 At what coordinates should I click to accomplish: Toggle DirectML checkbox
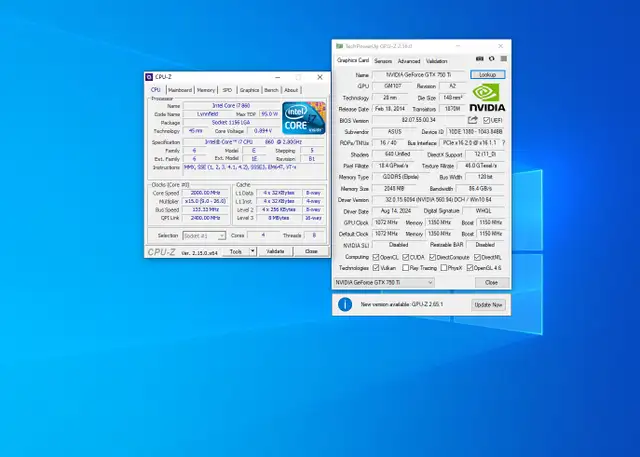point(477,257)
